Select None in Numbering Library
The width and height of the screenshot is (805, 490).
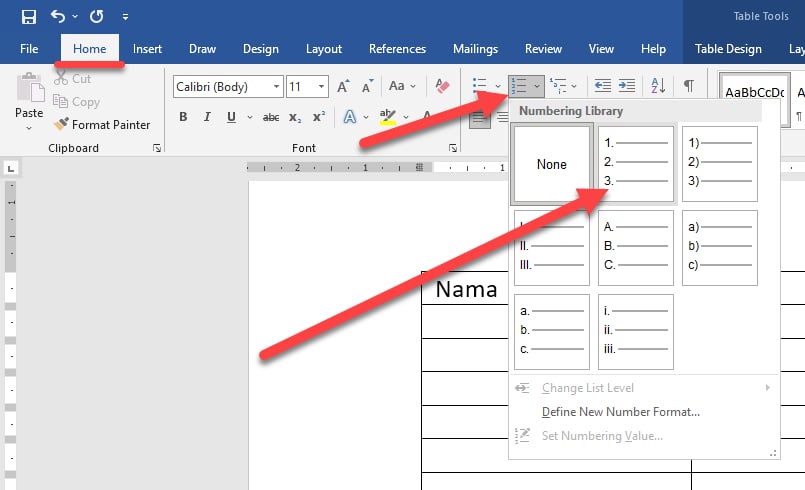pos(551,164)
